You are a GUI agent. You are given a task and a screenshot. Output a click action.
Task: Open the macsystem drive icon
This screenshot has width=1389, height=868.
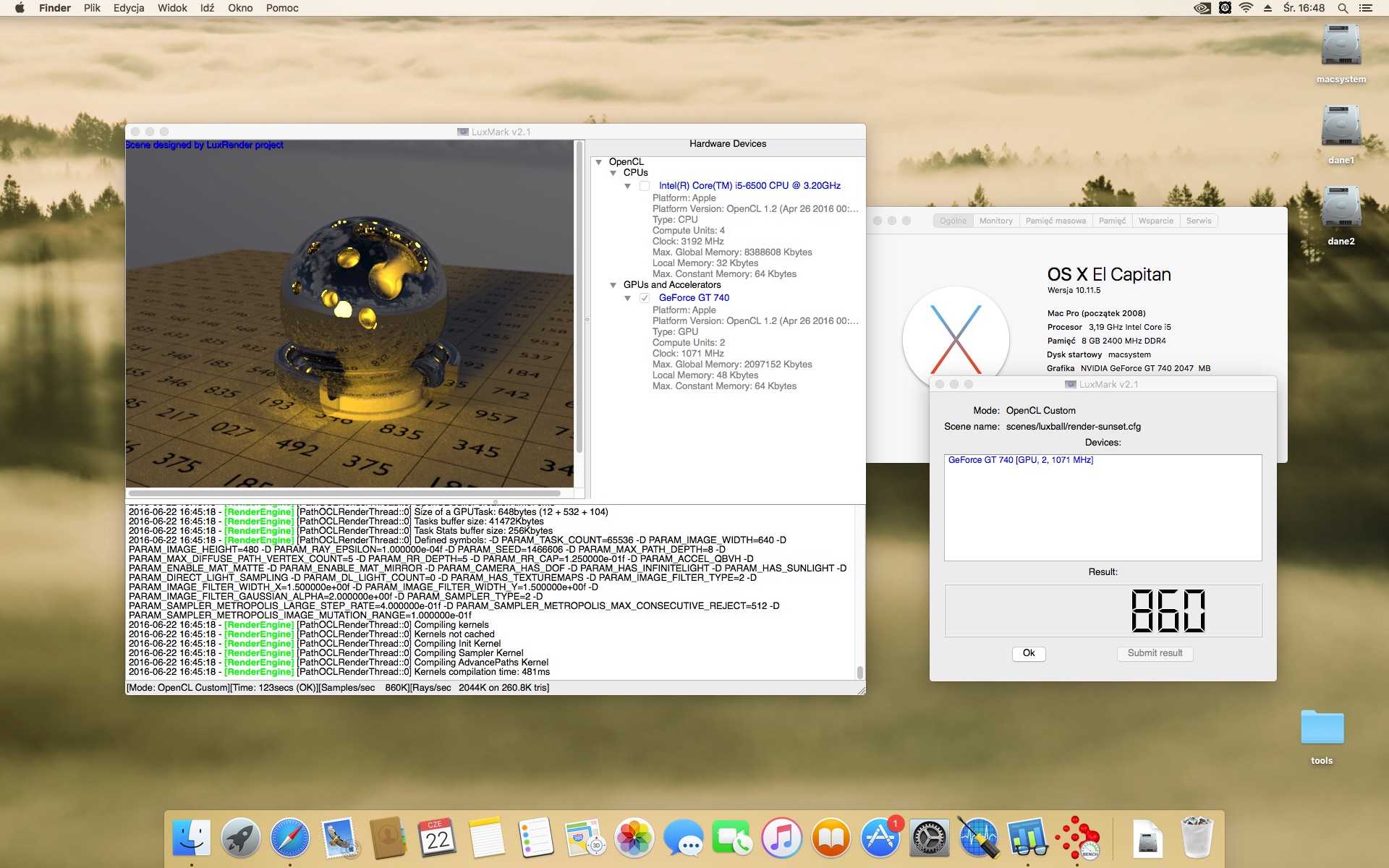(x=1341, y=46)
